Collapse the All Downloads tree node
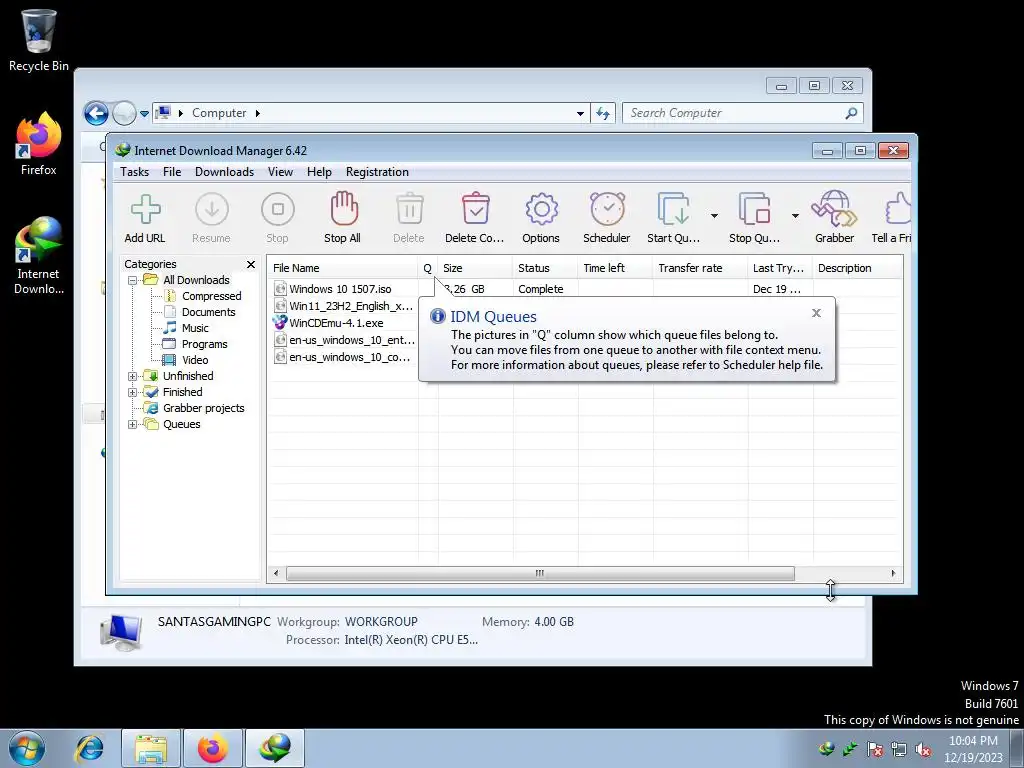The width and height of the screenshot is (1024, 768). click(x=133, y=280)
